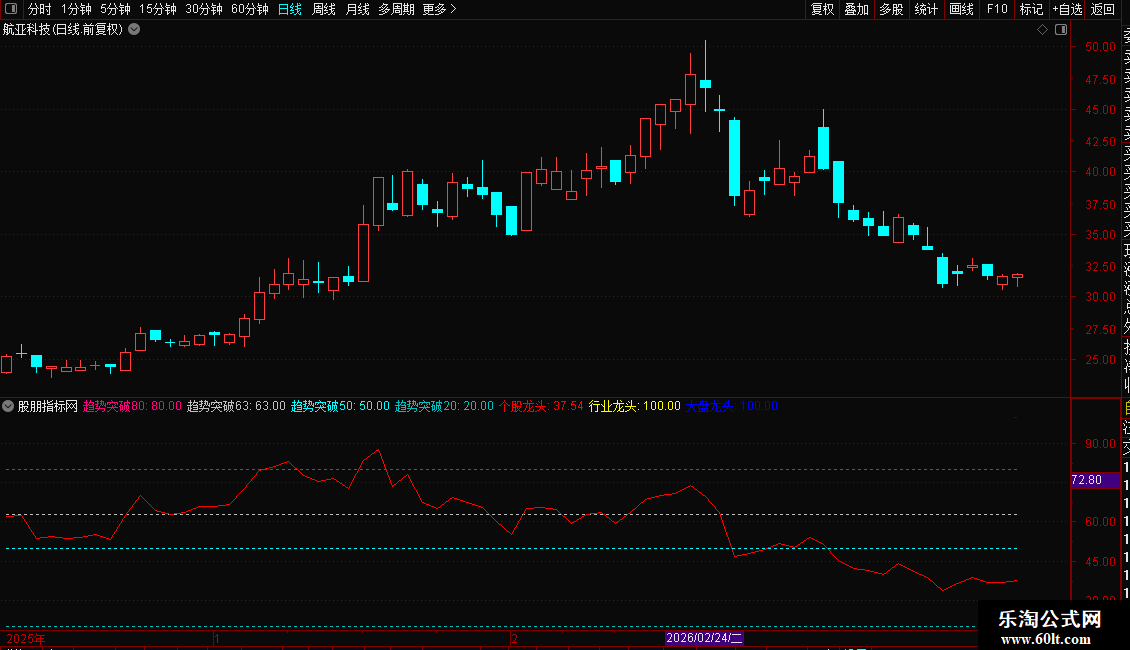The width and height of the screenshot is (1130, 650).
Task: Click the 60.00 indicator axis label
Action: click(1100, 522)
